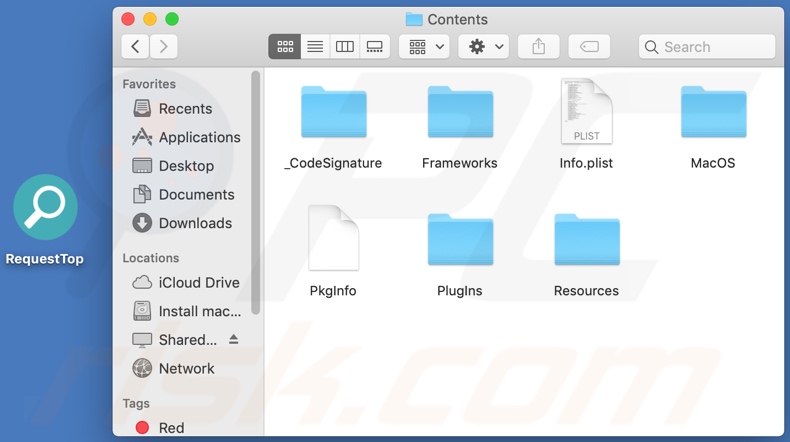Click the Recents sidebar icon
The image size is (790, 442).
(x=142, y=108)
